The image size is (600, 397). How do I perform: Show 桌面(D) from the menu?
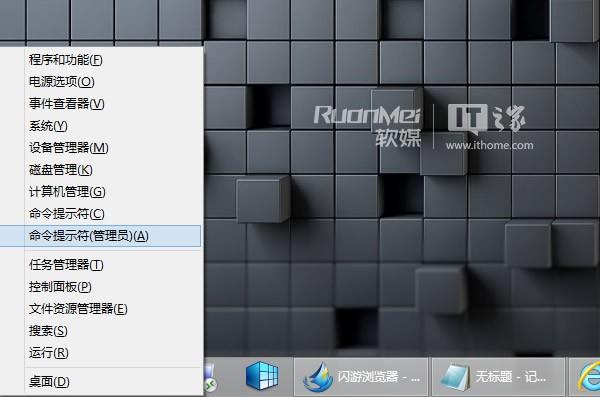[x=101, y=382]
